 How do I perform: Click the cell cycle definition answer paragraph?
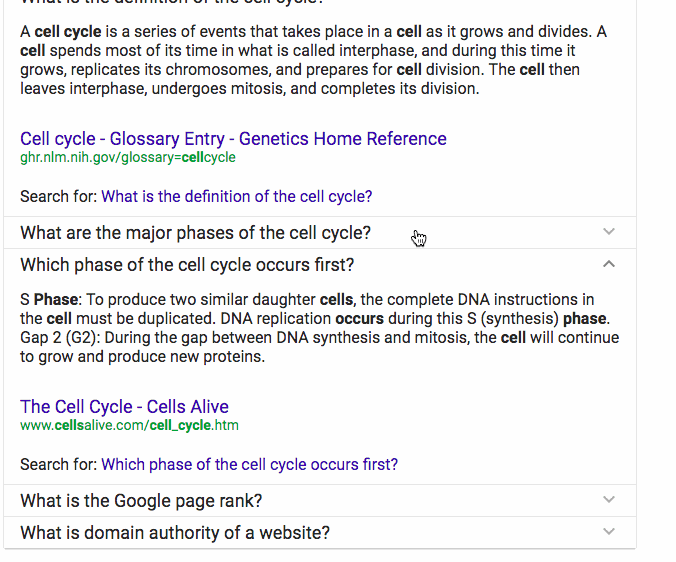[x=313, y=60]
